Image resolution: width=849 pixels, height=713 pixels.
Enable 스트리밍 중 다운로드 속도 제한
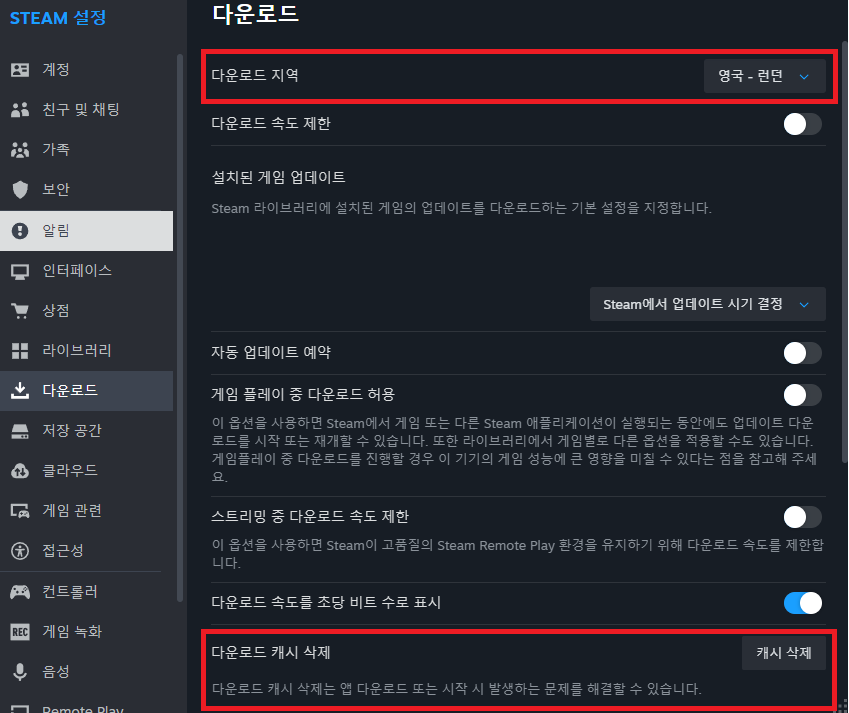pyautogui.click(x=802, y=517)
